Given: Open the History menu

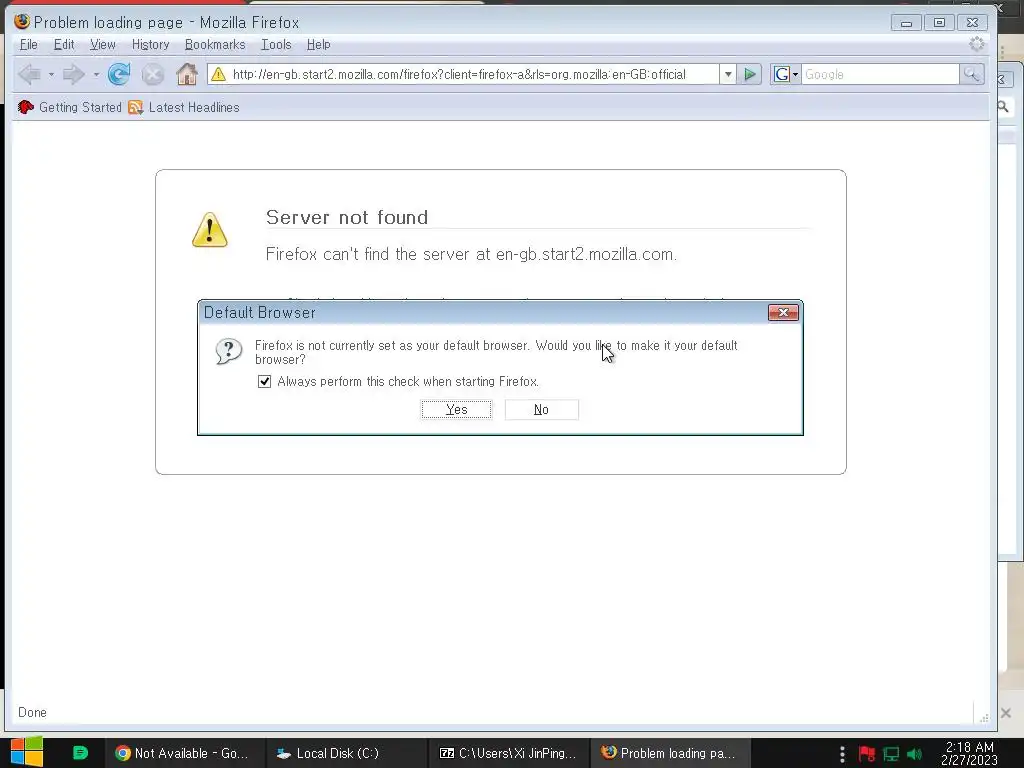Looking at the screenshot, I should tap(151, 44).
